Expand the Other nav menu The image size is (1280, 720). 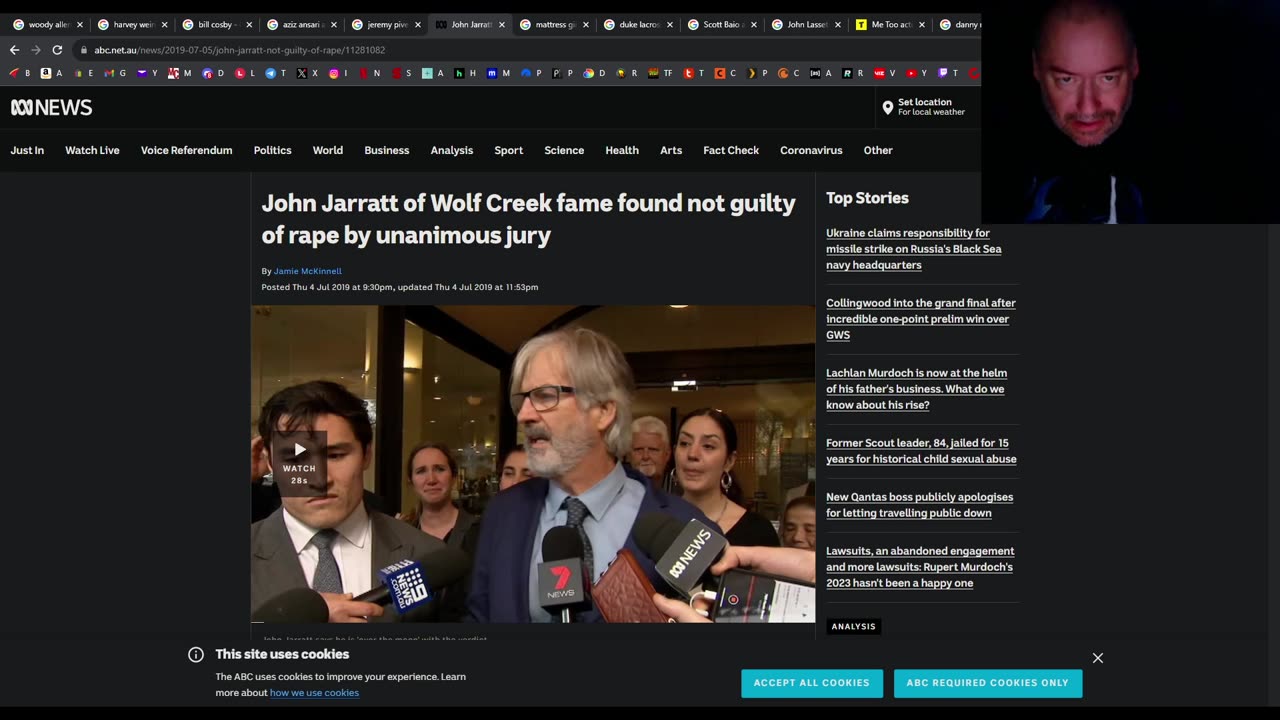pyautogui.click(x=878, y=150)
